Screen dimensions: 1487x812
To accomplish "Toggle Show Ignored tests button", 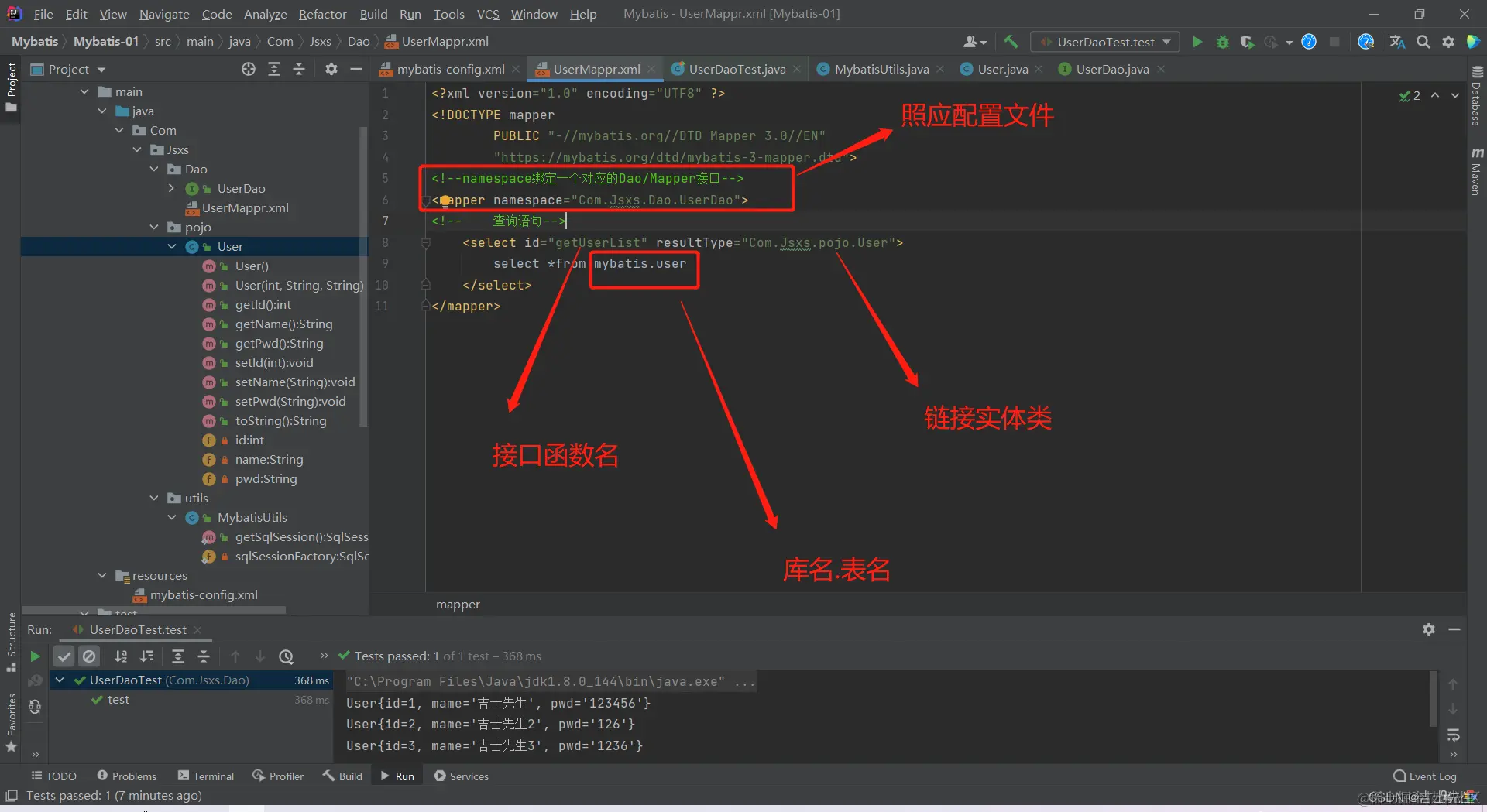I will 90,656.
